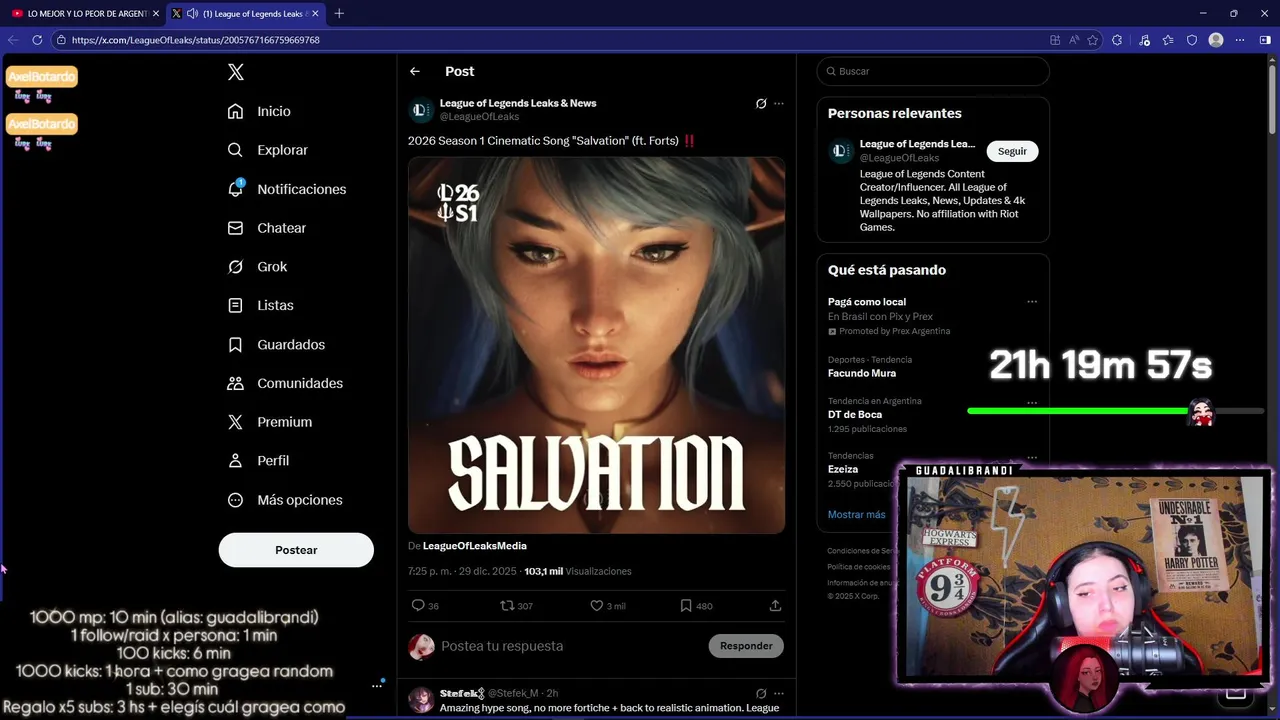Click the X logo in the sidebar

click(x=236, y=72)
